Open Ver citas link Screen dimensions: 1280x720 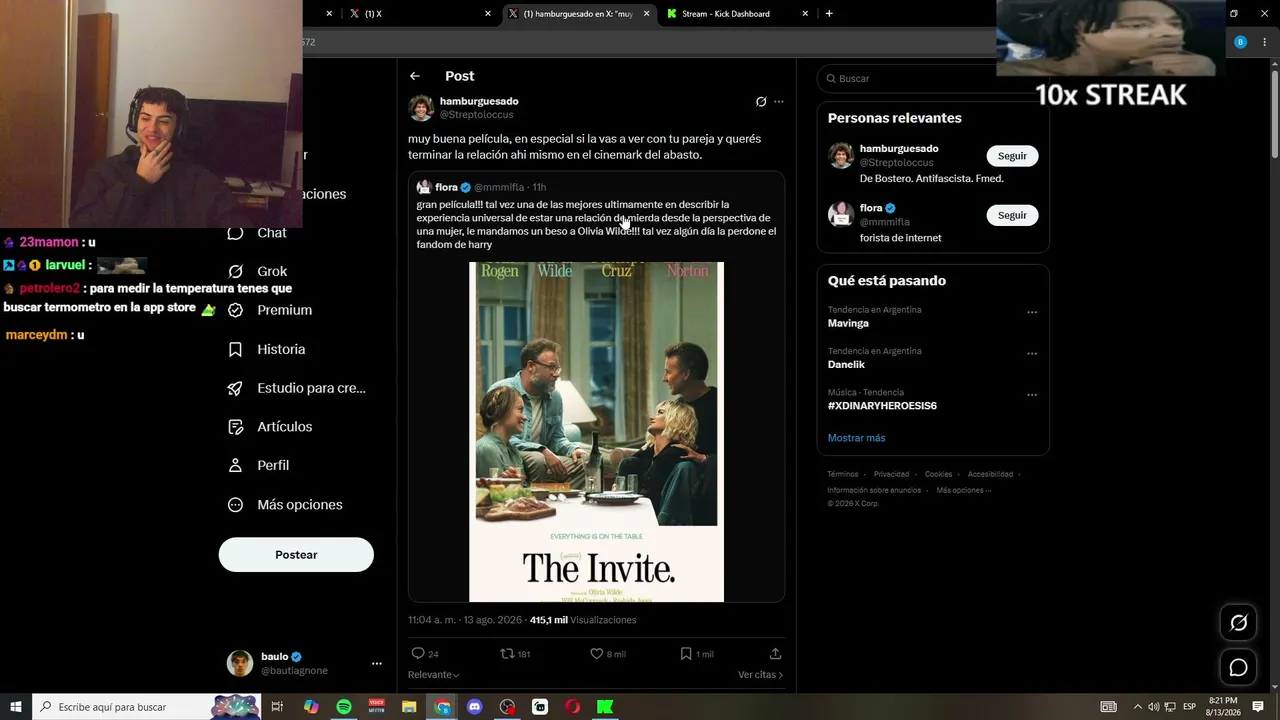(x=760, y=675)
